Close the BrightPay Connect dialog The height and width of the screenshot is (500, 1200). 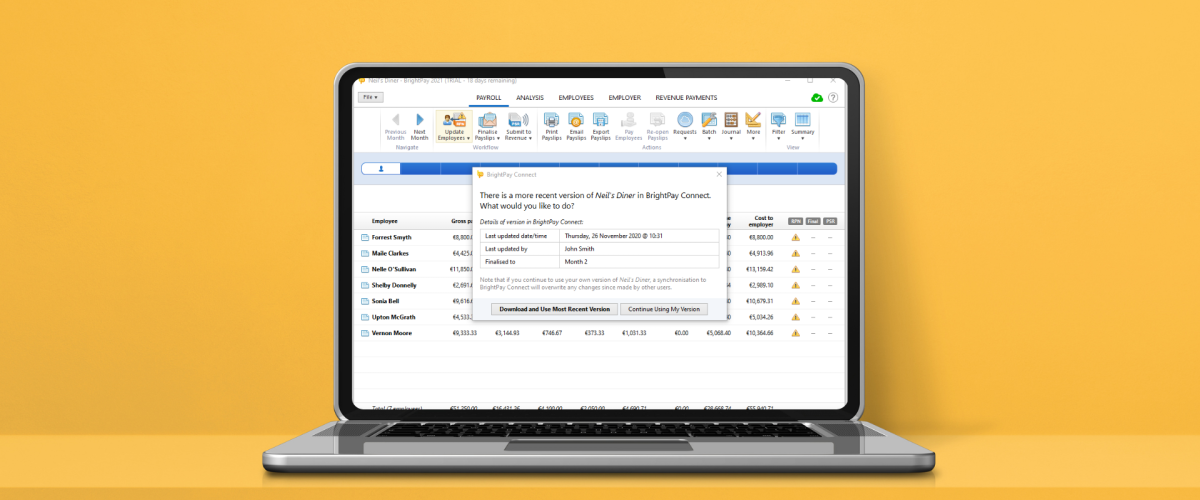coord(718,174)
